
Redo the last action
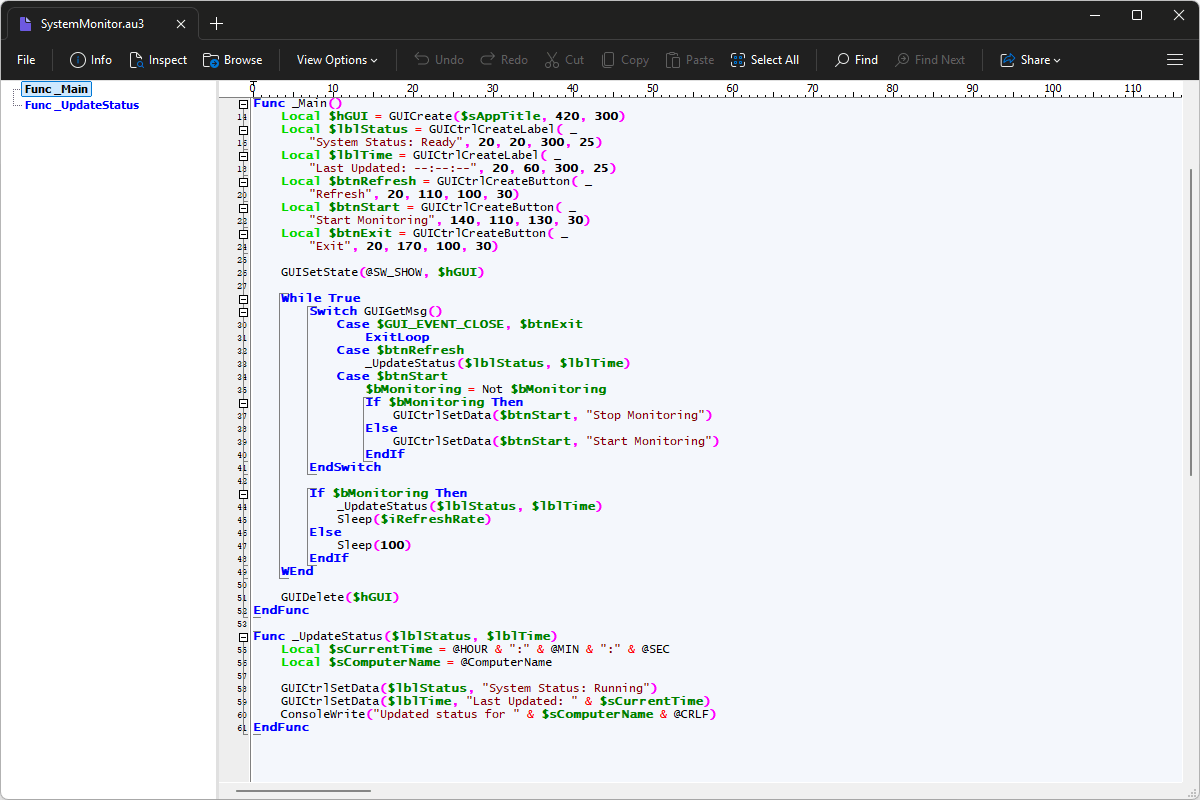(x=504, y=60)
